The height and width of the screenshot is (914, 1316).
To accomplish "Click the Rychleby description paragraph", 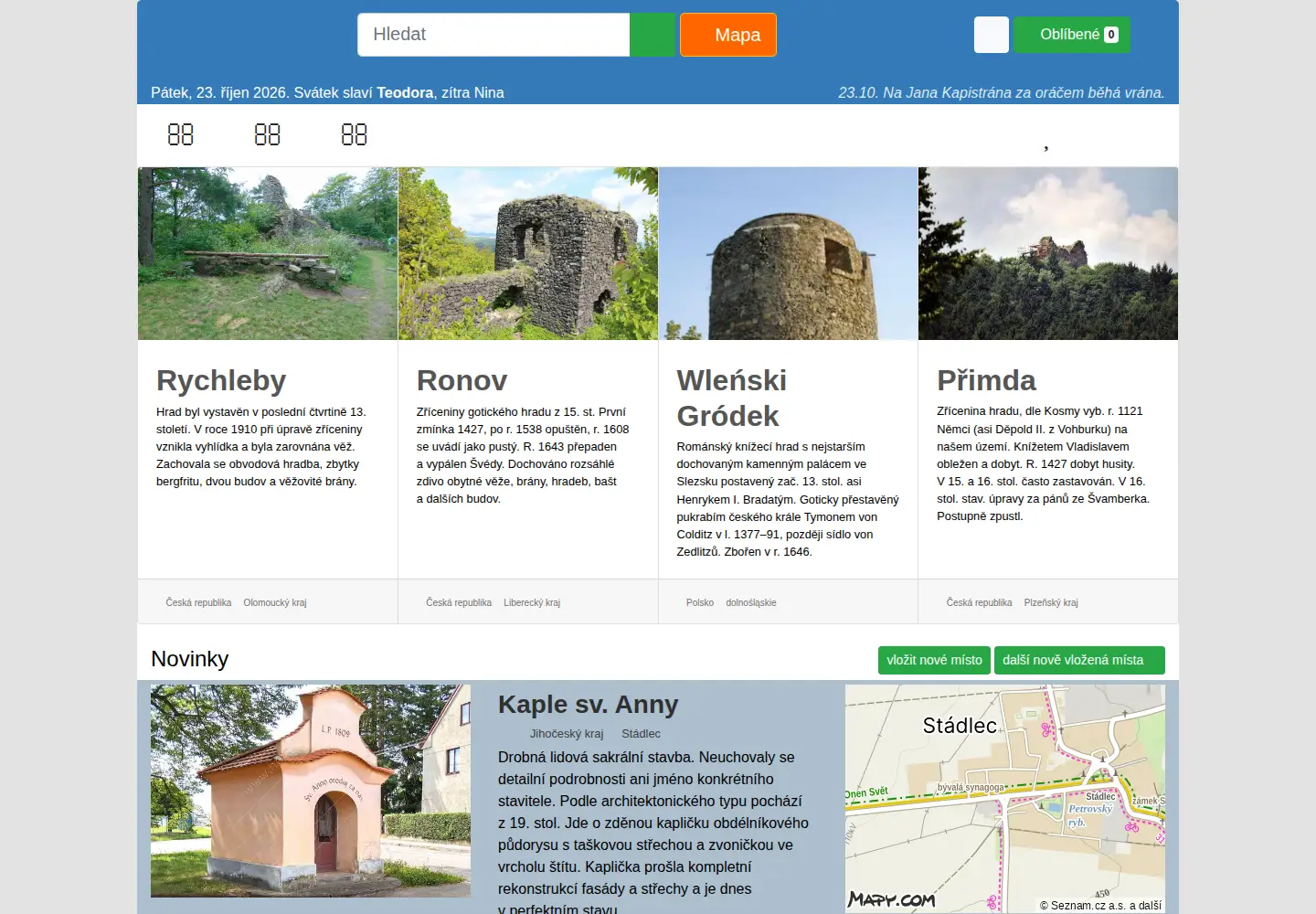I will (x=261, y=446).
